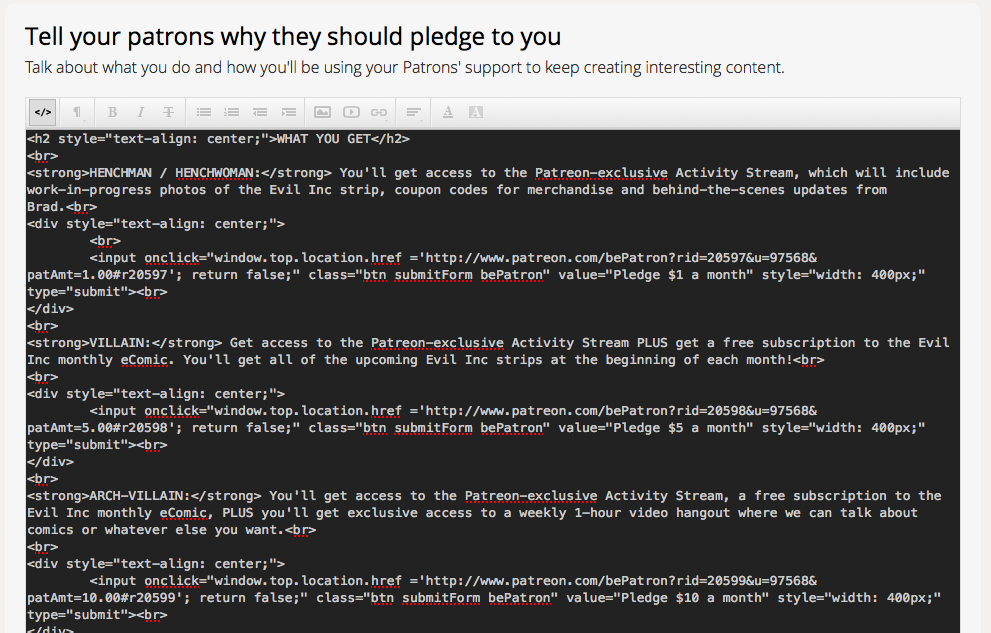Open the font color picker
The image size is (991, 633).
tap(447, 112)
